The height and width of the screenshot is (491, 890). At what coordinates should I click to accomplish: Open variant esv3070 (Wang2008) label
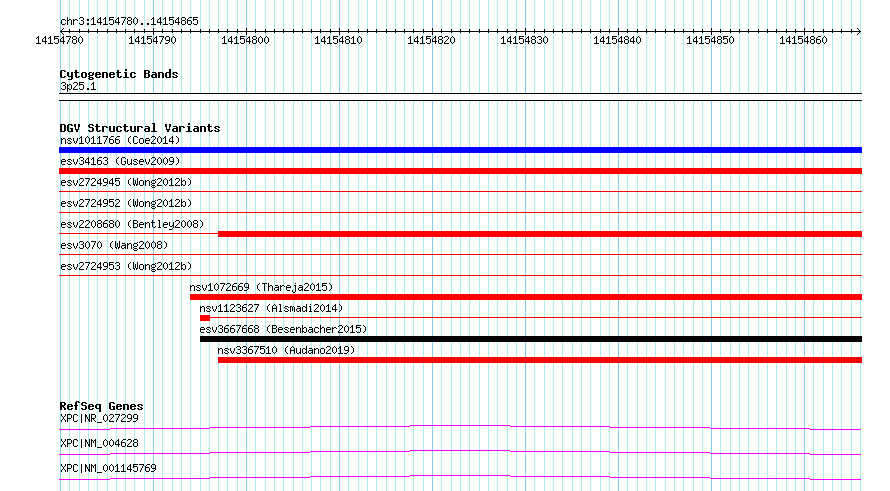[x=114, y=245]
